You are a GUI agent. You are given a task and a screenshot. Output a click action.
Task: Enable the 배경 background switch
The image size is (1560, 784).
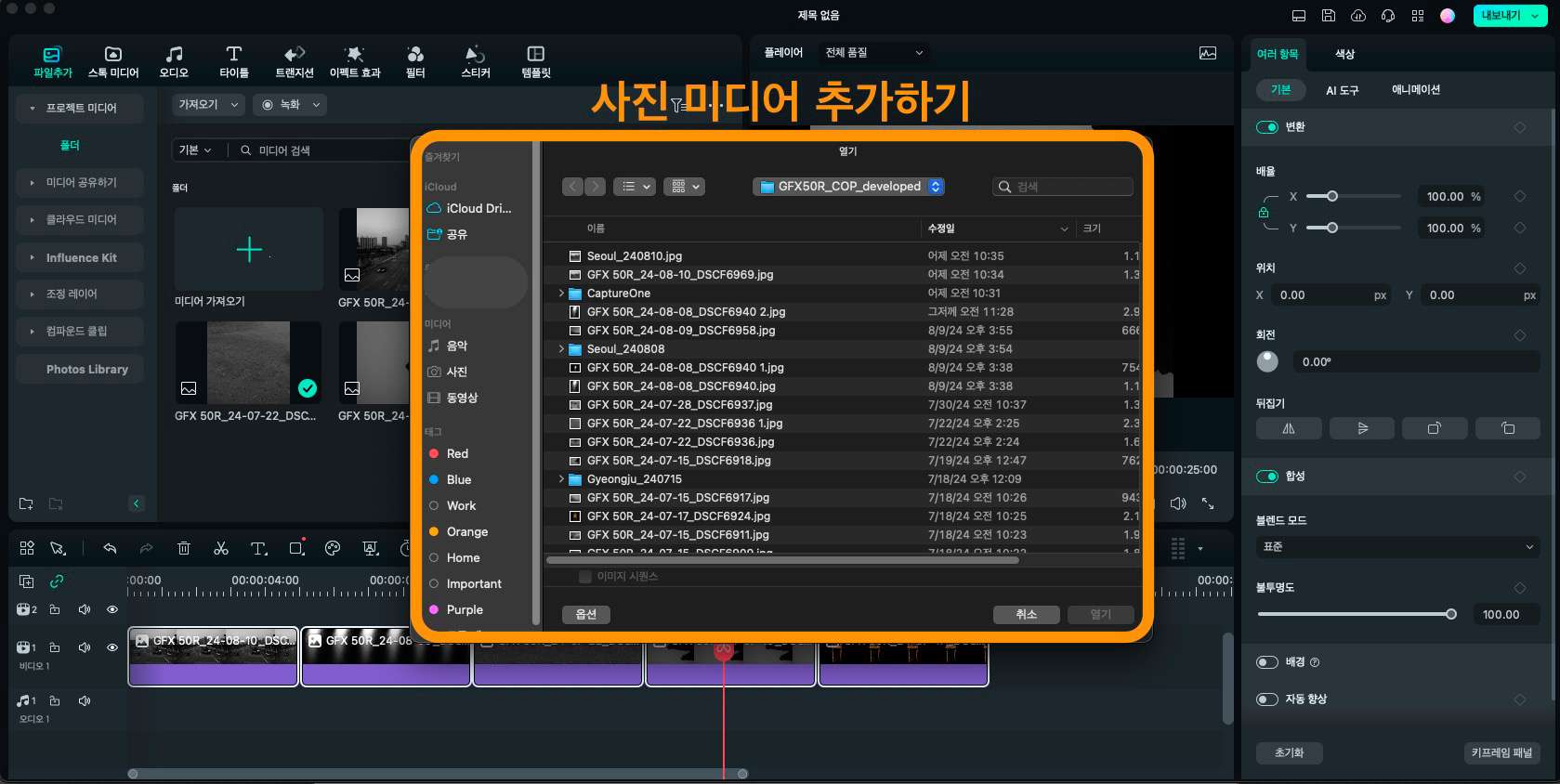[1267, 662]
